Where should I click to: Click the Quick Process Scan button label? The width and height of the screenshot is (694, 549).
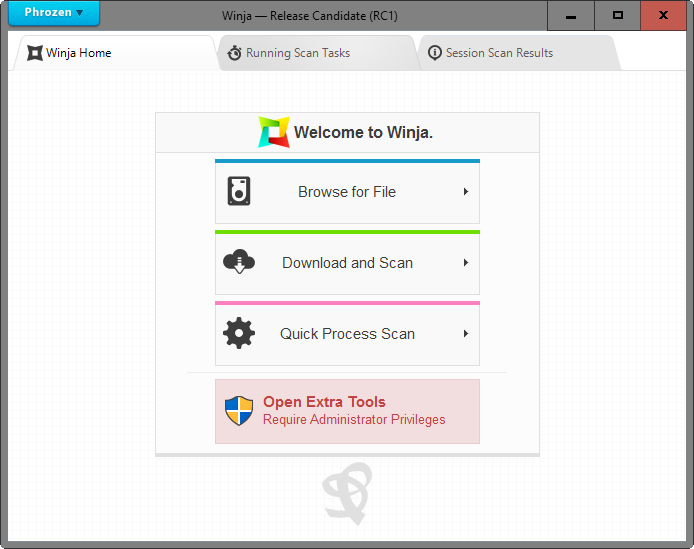click(347, 333)
